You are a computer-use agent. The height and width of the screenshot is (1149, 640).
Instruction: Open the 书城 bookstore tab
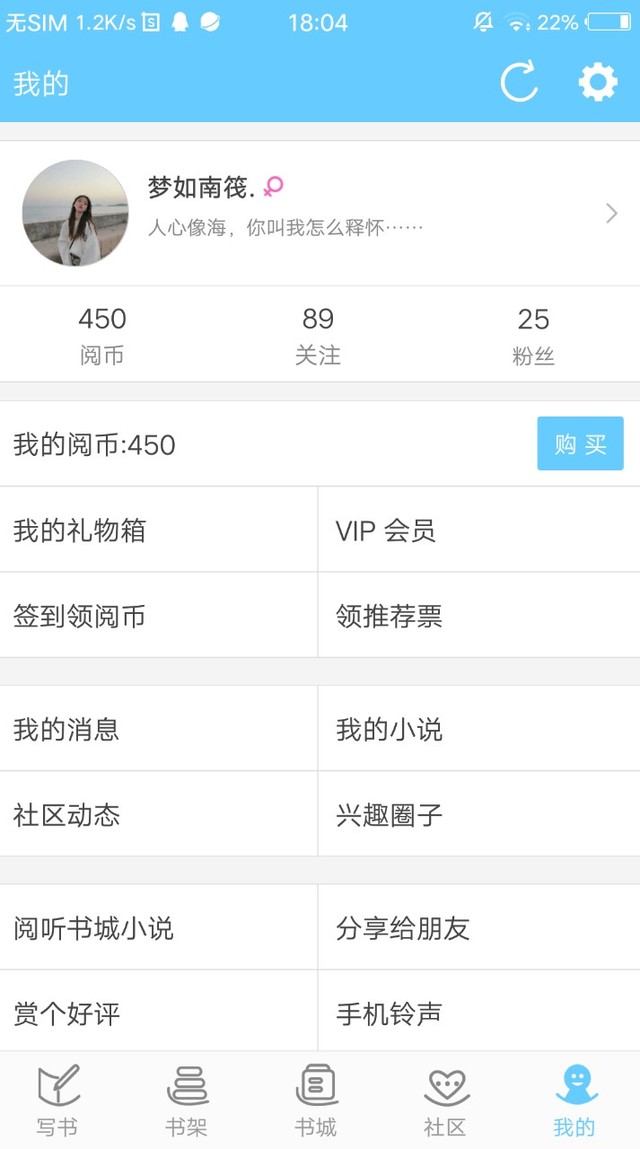coord(316,1100)
